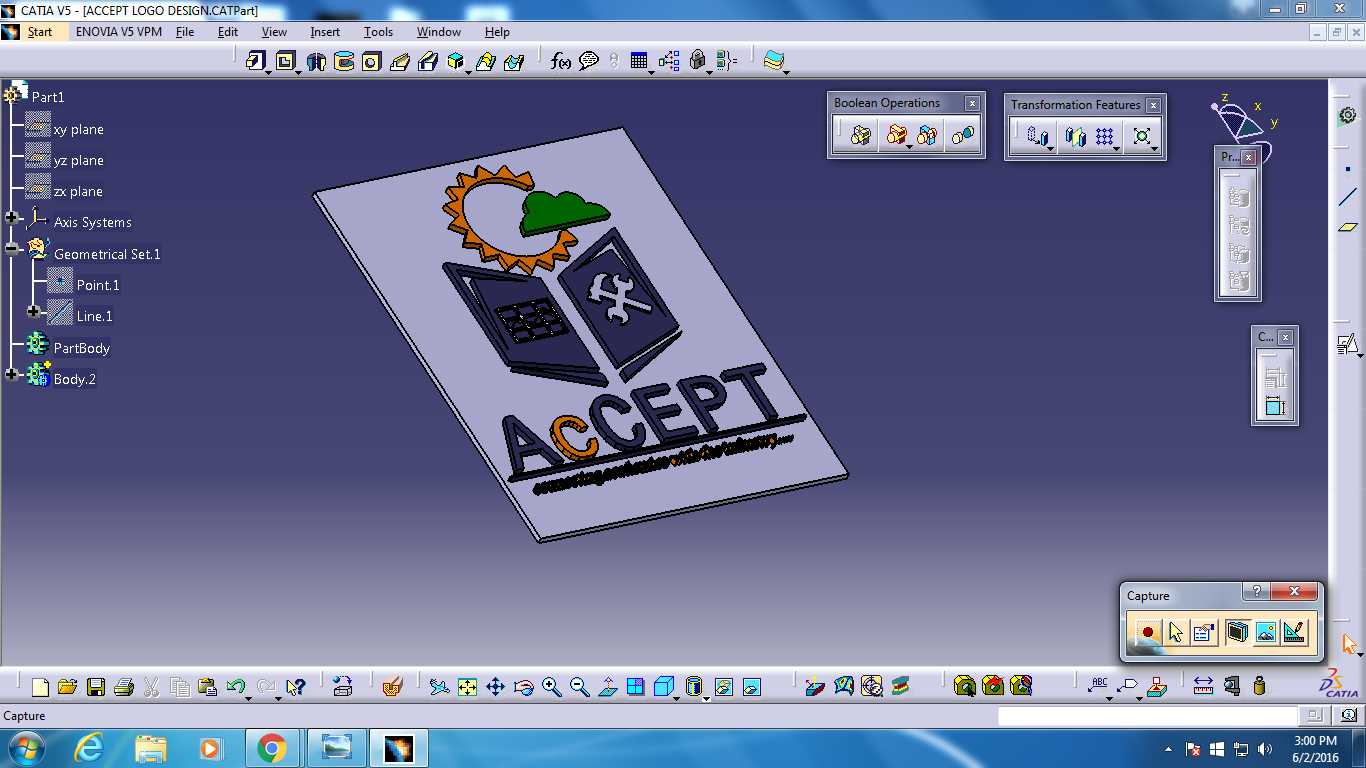Open the Tools menu
The image size is (1366, 768).
[378, 32]
